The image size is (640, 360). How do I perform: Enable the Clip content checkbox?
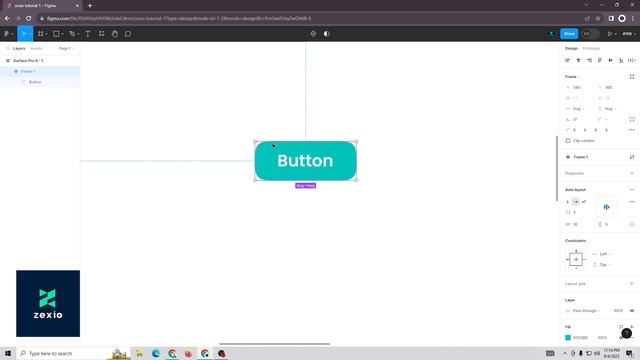click(x=568, y=140)
